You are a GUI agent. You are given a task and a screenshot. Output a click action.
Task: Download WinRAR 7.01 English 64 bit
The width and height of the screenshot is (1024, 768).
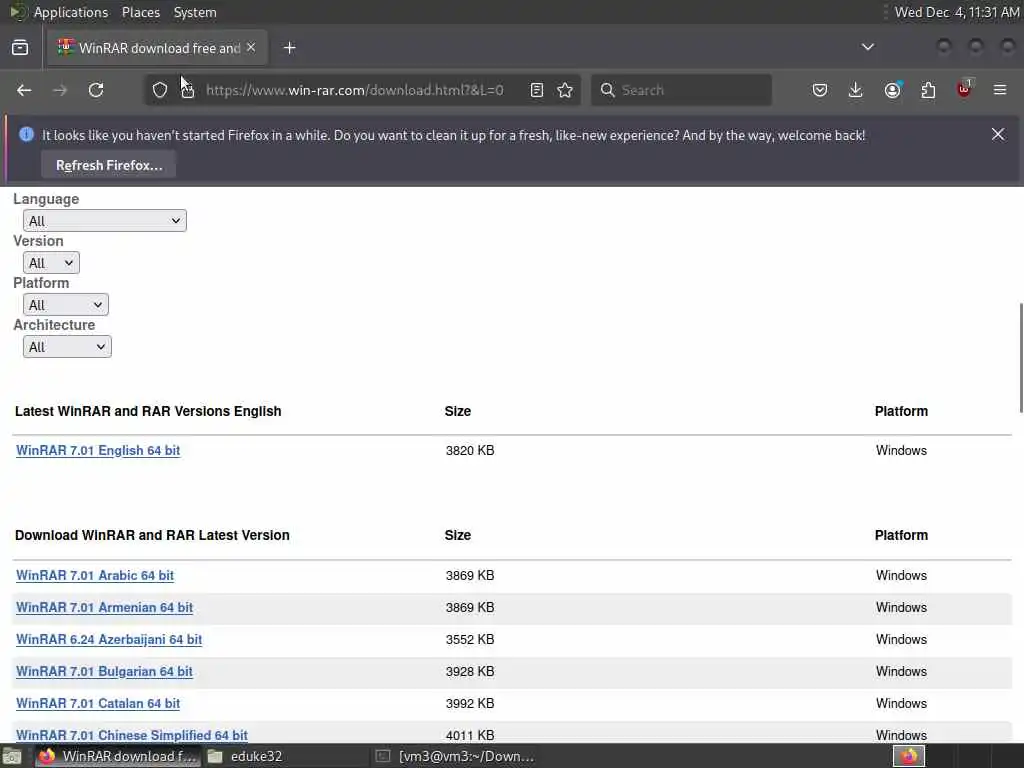98,451
